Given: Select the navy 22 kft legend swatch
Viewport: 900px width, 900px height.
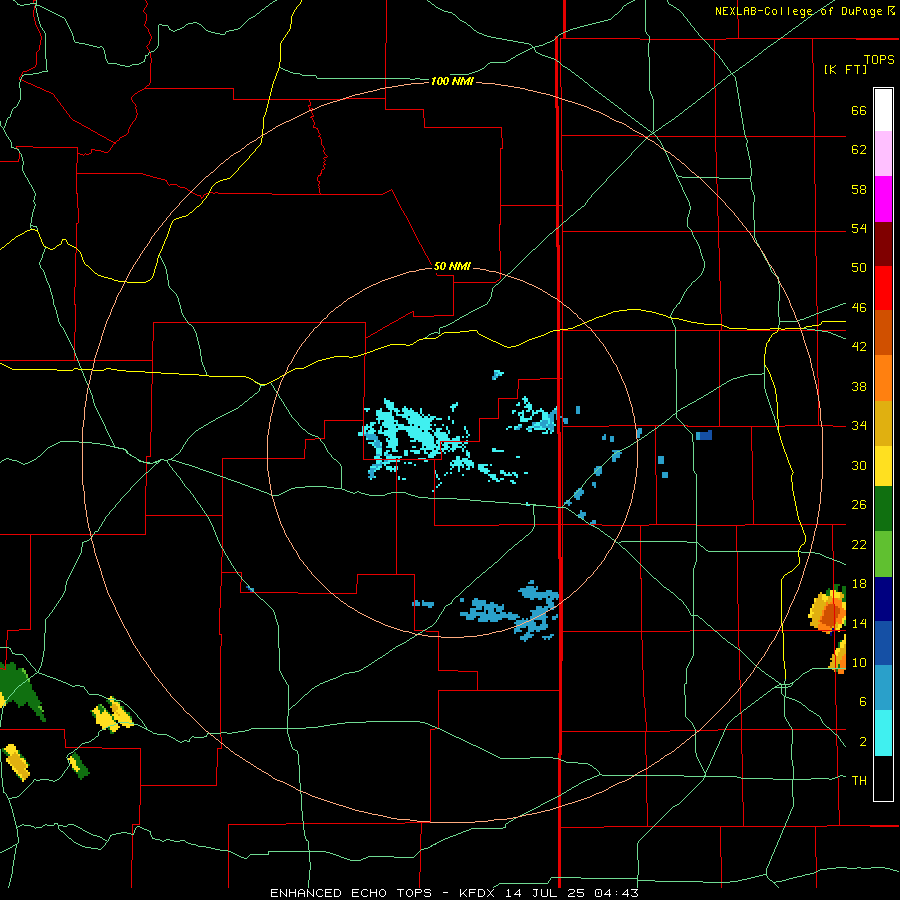Looking at the screenshot, I should 883,599.
